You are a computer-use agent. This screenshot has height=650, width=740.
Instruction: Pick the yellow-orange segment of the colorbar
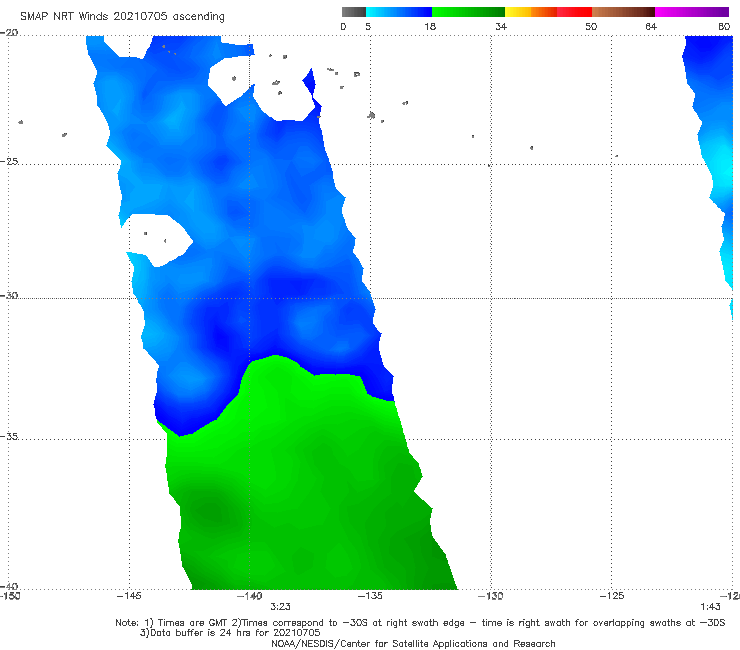coord(531,12)
